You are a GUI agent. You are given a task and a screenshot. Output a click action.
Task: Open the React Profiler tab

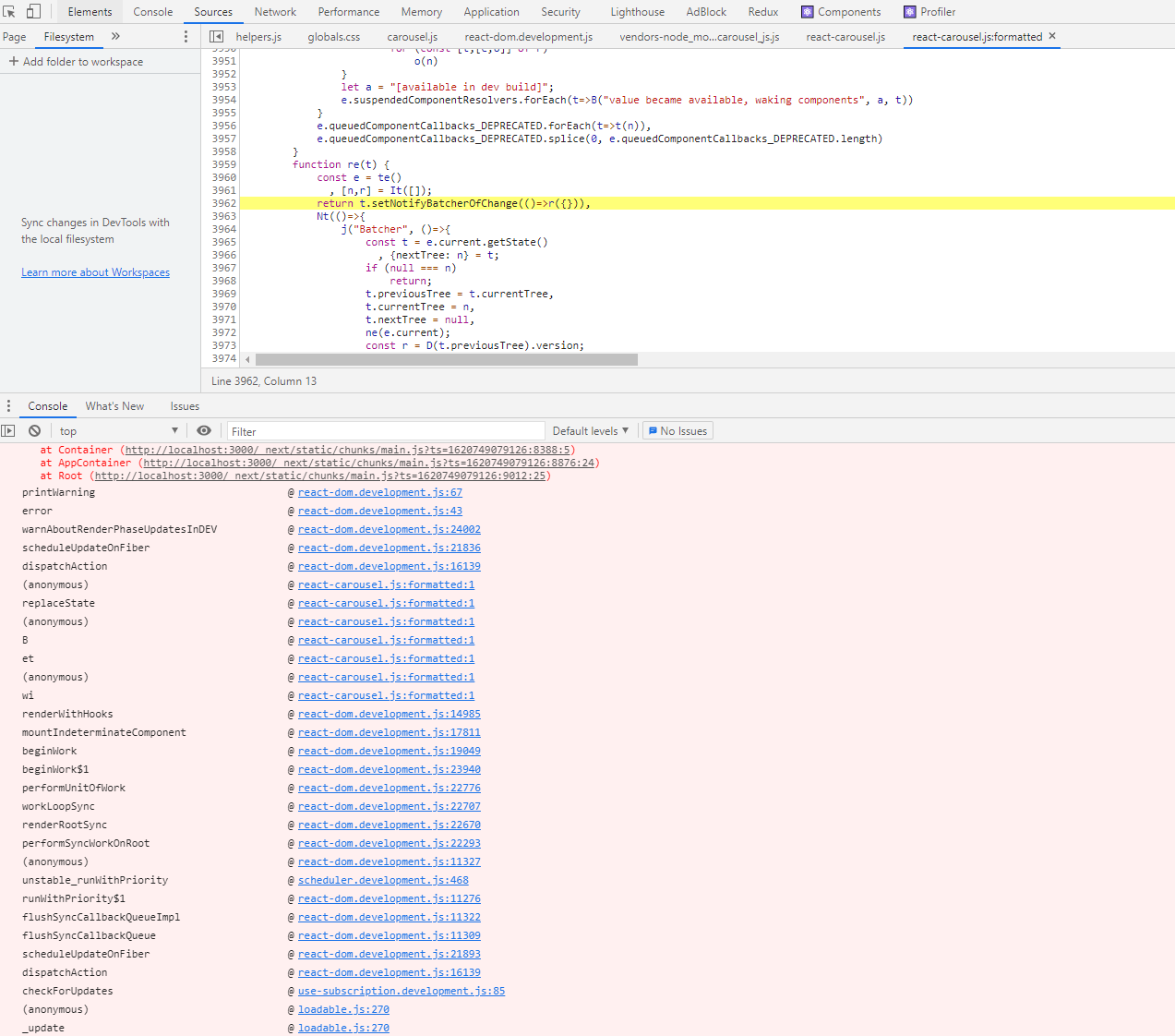pyautogui.click(x=929, y=12)
